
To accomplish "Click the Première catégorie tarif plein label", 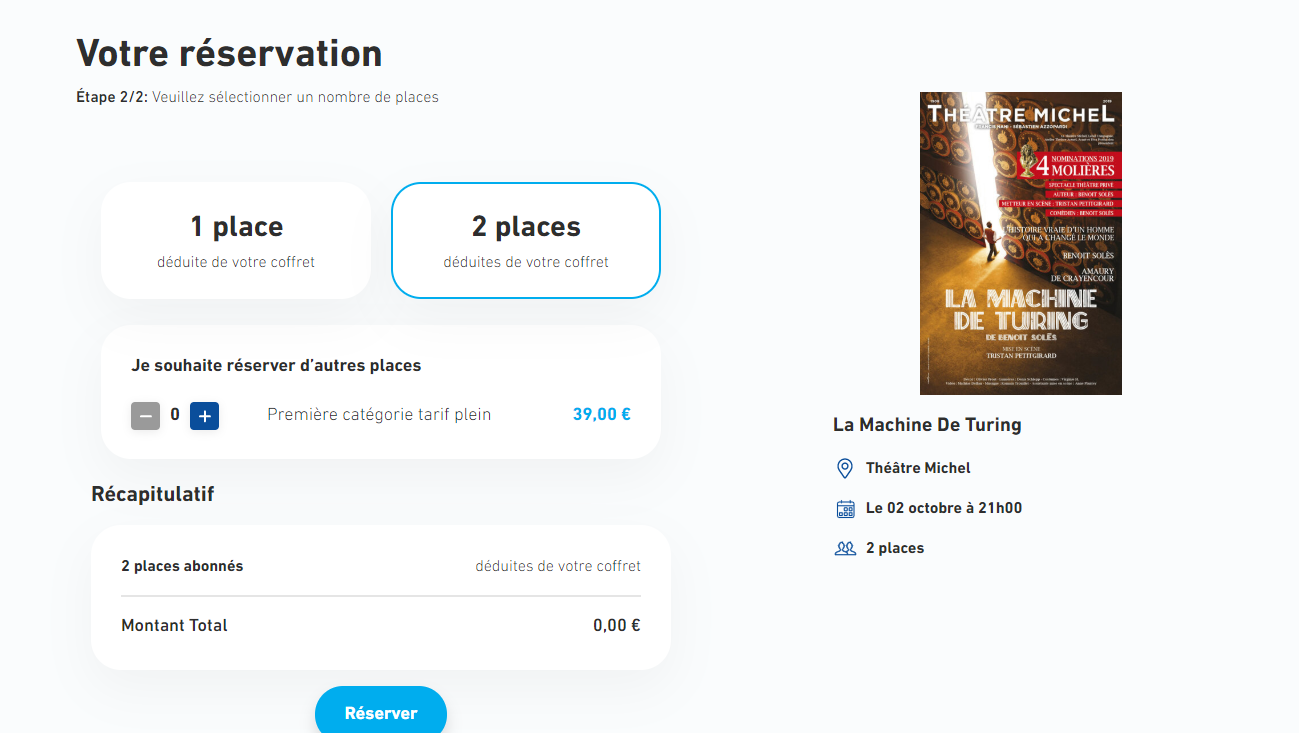I will tap(379, 414).
